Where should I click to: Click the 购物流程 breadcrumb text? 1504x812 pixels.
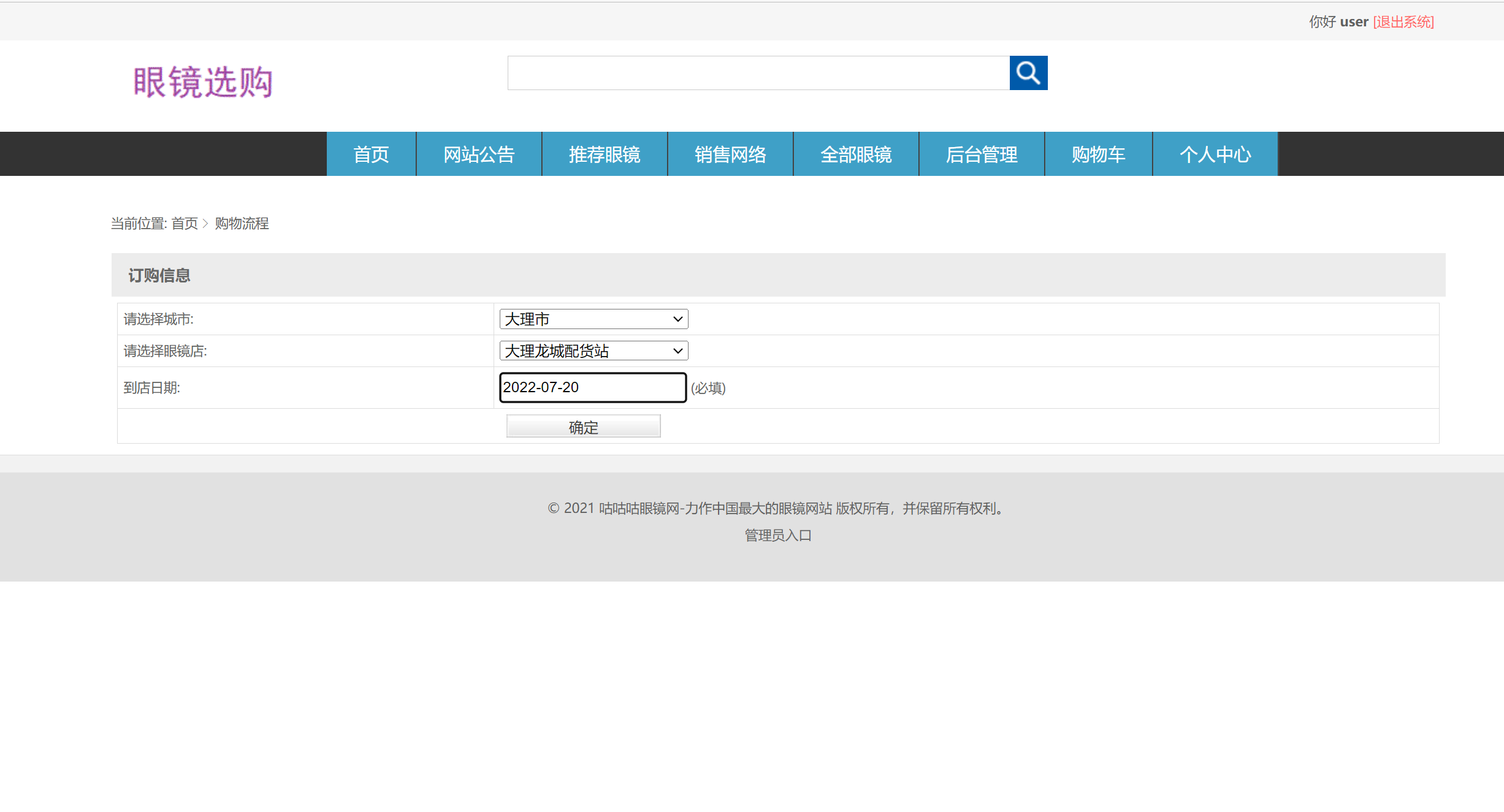242,223
